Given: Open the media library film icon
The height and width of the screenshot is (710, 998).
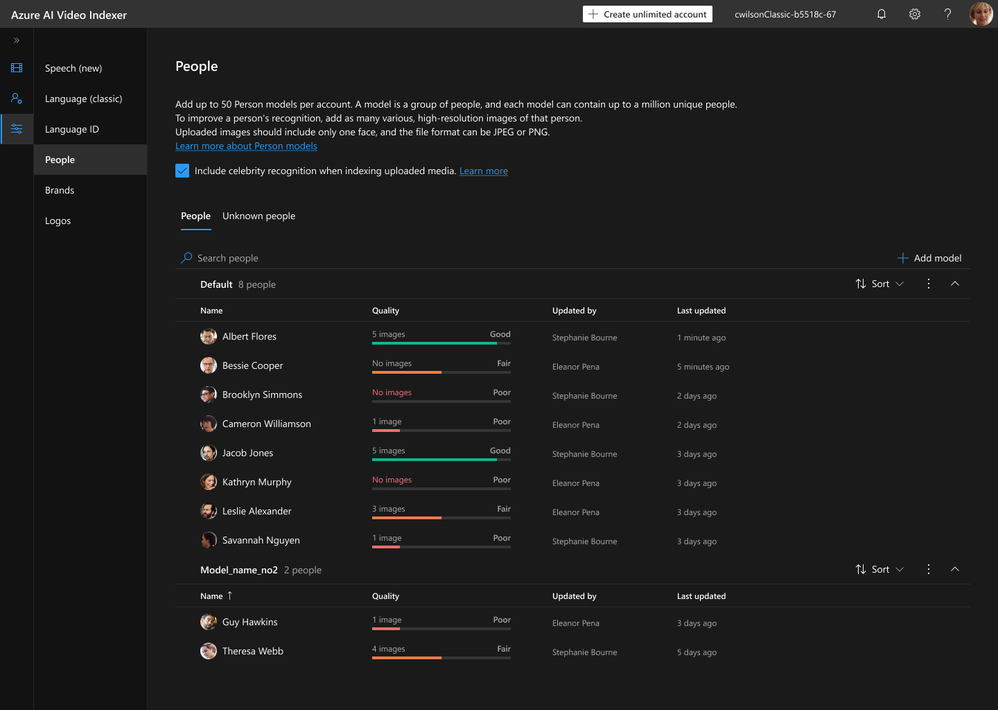Looking at the screenshot, I should [x=17, y=67].
